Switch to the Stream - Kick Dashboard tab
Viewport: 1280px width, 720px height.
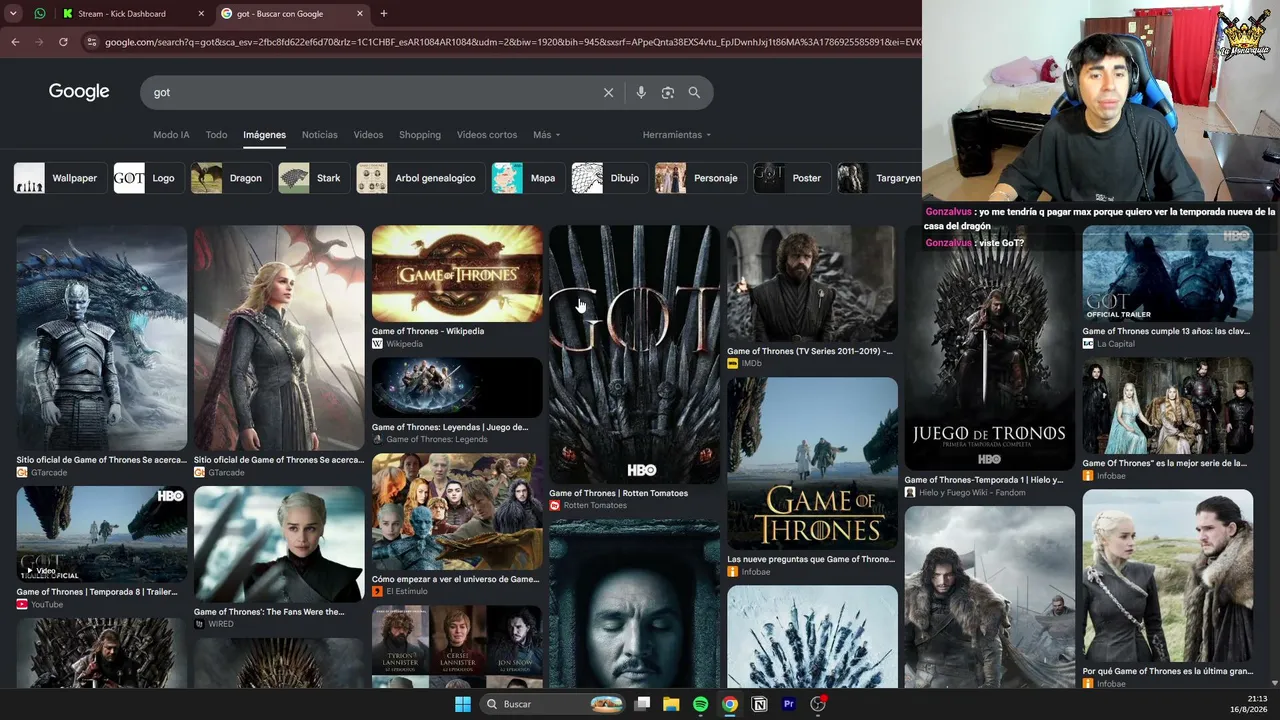coord(130,14)
